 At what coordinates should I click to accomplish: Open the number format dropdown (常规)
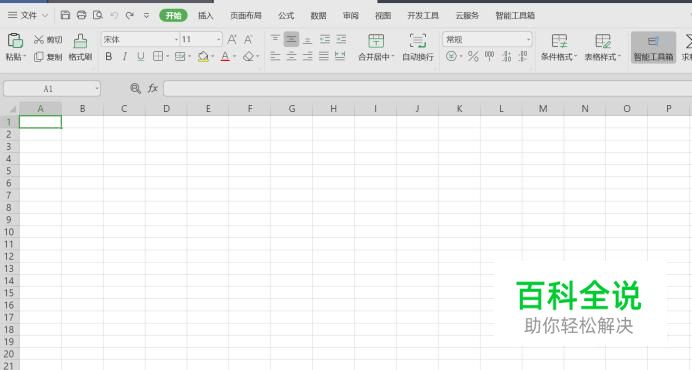point(528,40)
